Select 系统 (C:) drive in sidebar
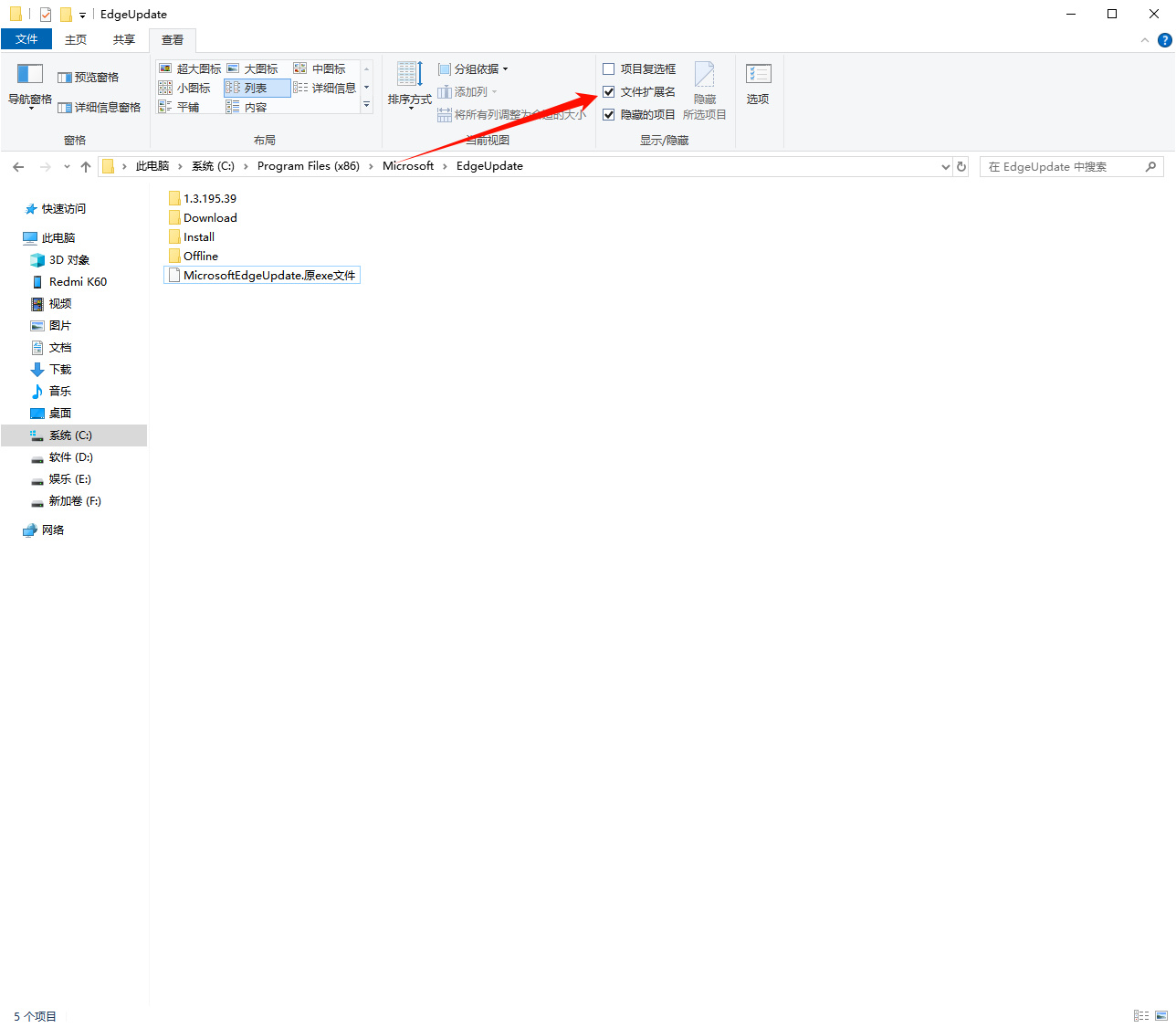This screenshot has height=1028, width=1176. coord(74,435)
